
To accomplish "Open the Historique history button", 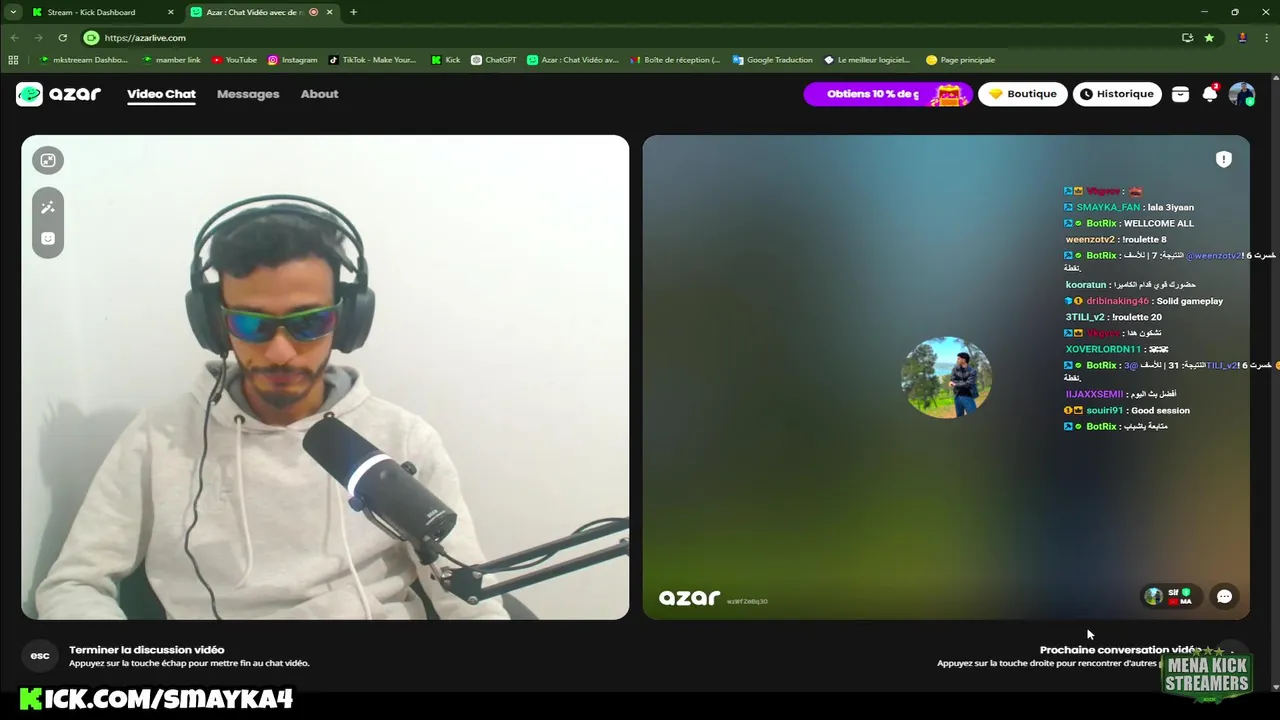I will 1117,94.
